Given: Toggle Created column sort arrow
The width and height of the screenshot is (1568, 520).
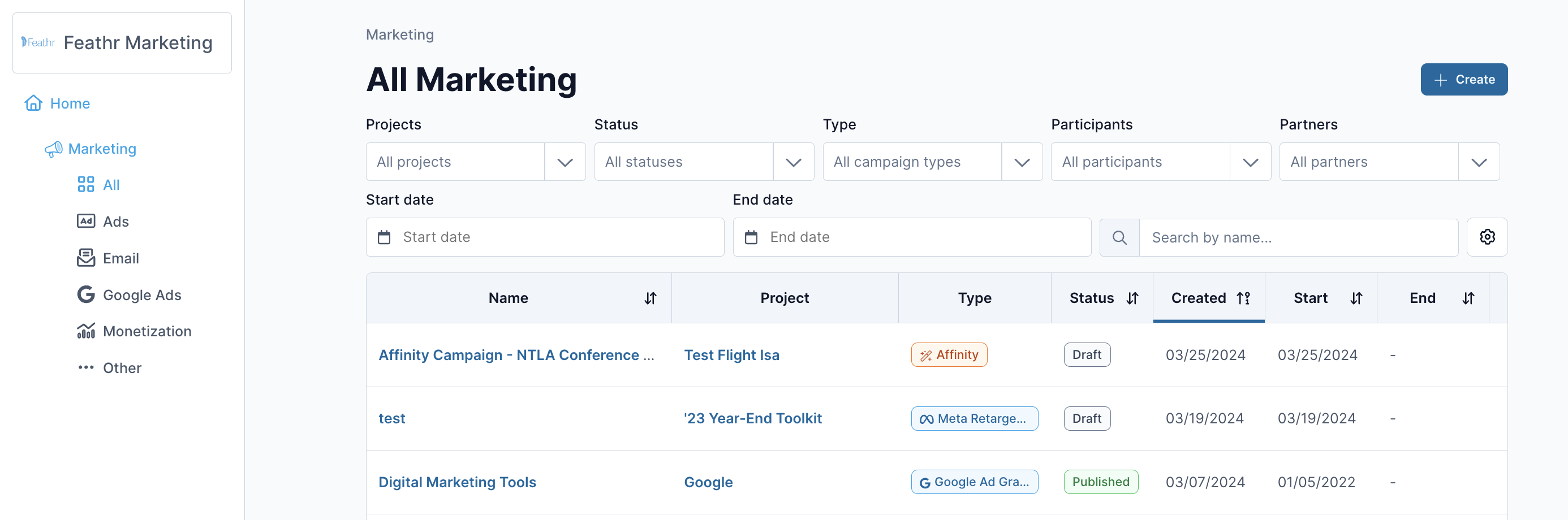Looking at the screenshot, I should 1243,298.
